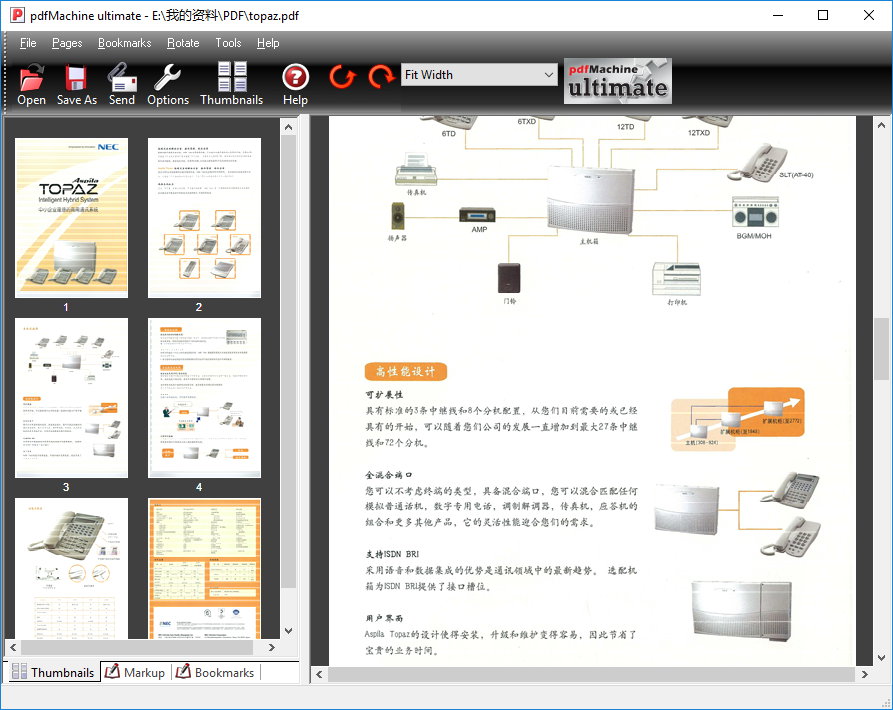Maximize the pdfMachine window
Viewport: 893px width, 710px height.
(823, 15)
